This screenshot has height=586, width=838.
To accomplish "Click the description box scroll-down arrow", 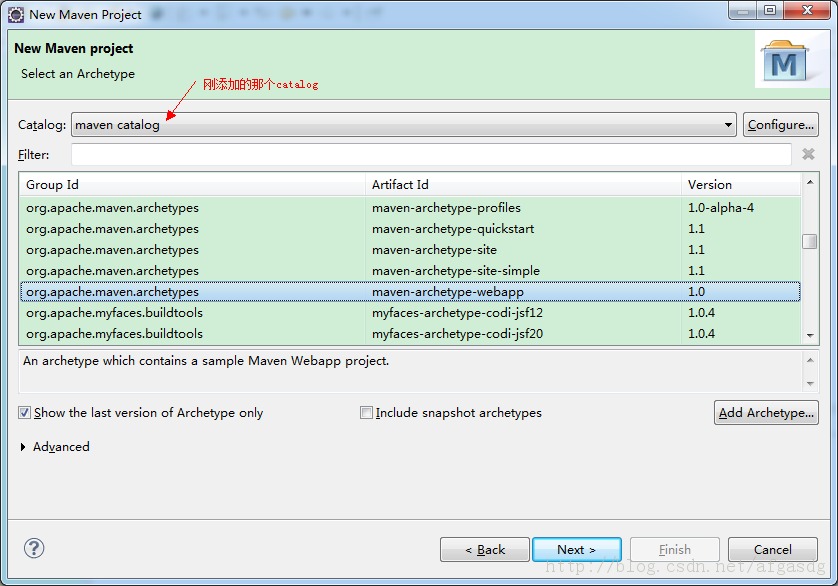I will 810,384.
